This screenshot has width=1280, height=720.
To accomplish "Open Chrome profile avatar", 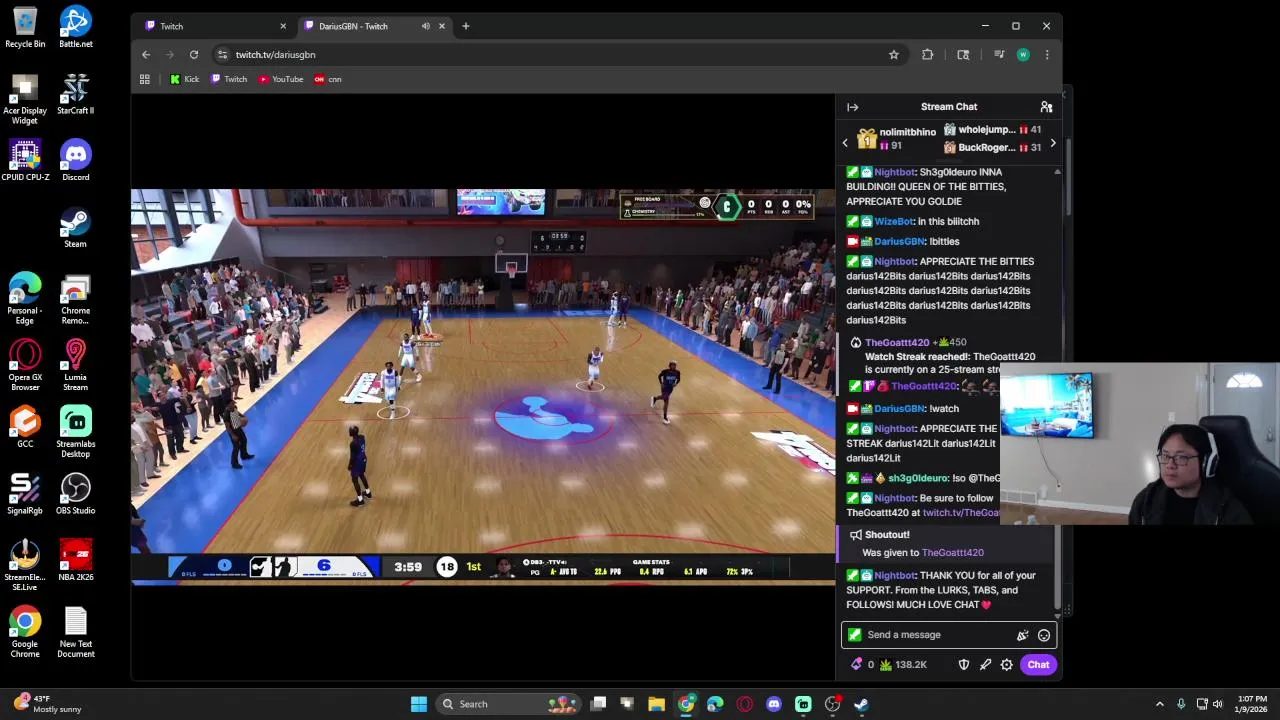I will point(1023,55).
